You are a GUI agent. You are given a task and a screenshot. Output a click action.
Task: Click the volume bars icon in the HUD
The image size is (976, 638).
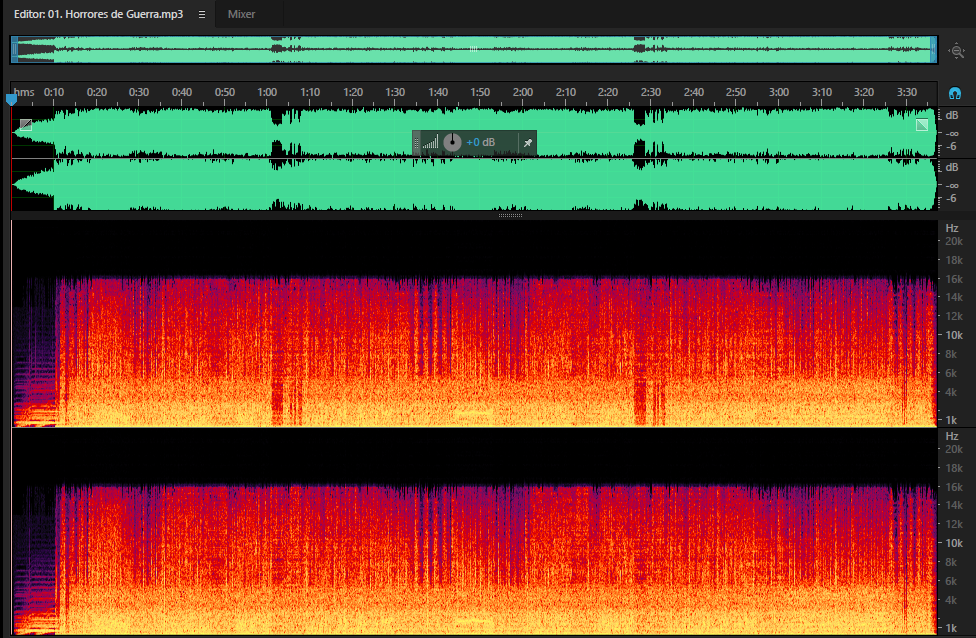430,143
